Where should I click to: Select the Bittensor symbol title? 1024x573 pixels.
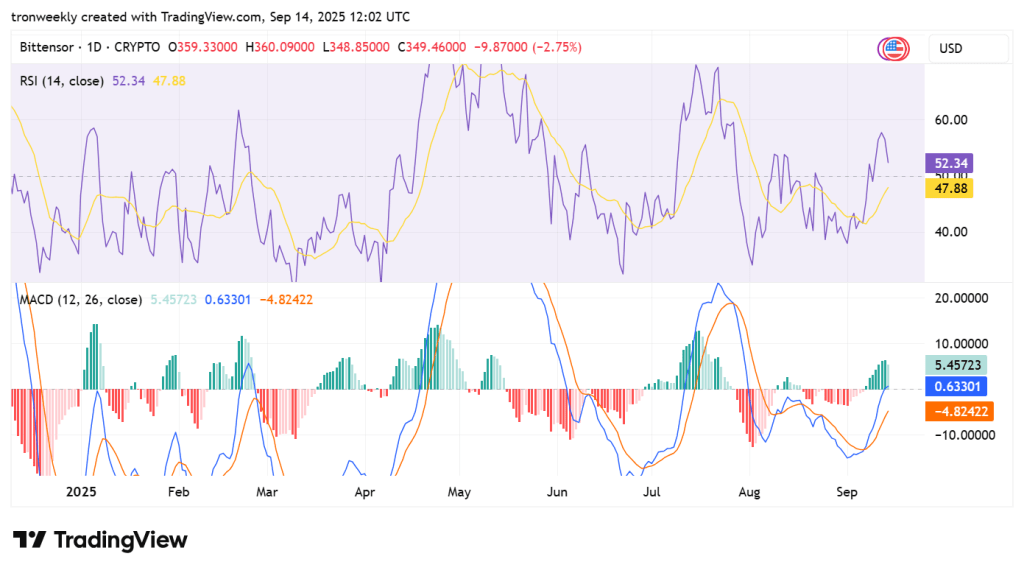46,47
